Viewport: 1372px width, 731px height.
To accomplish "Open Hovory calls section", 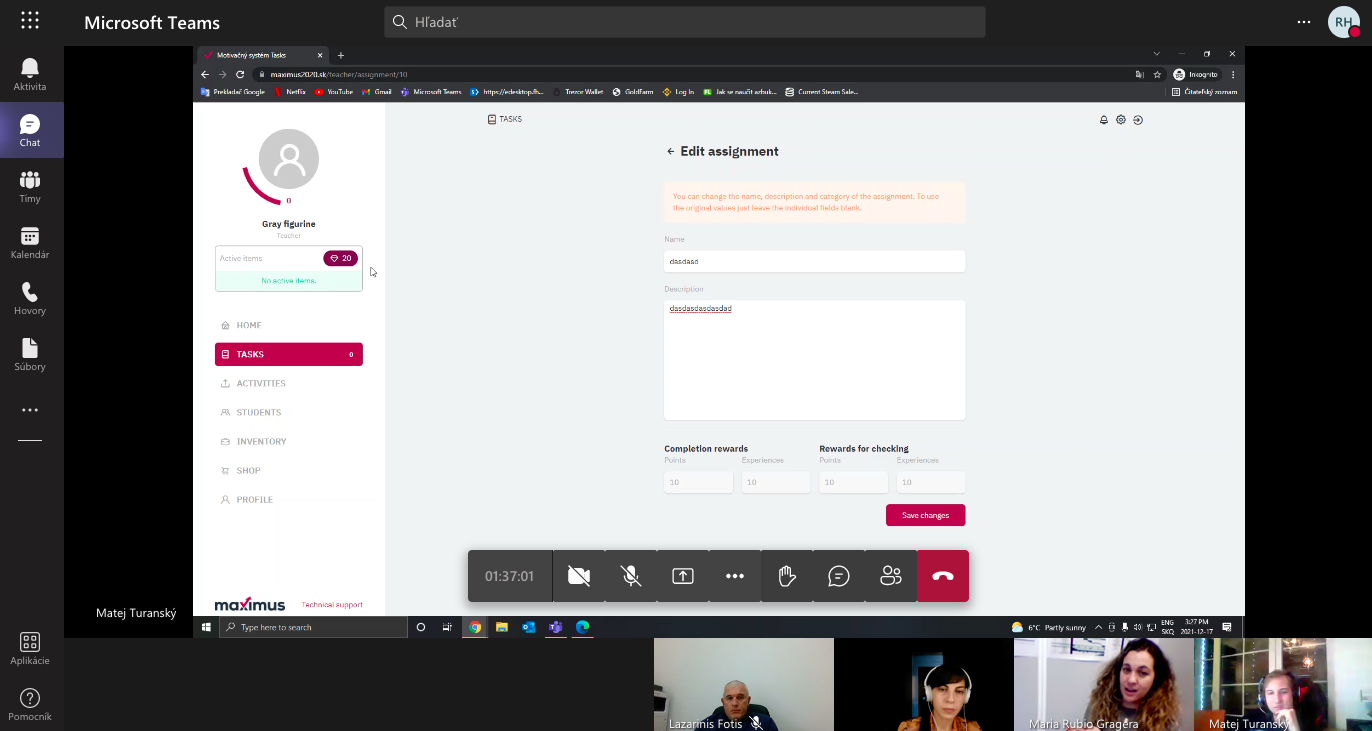I will tap(30, 298).
